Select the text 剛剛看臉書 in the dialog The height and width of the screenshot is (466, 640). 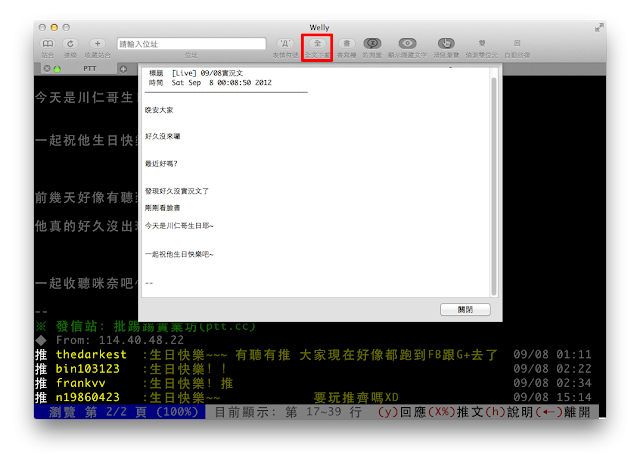click(x=162, y=208)
